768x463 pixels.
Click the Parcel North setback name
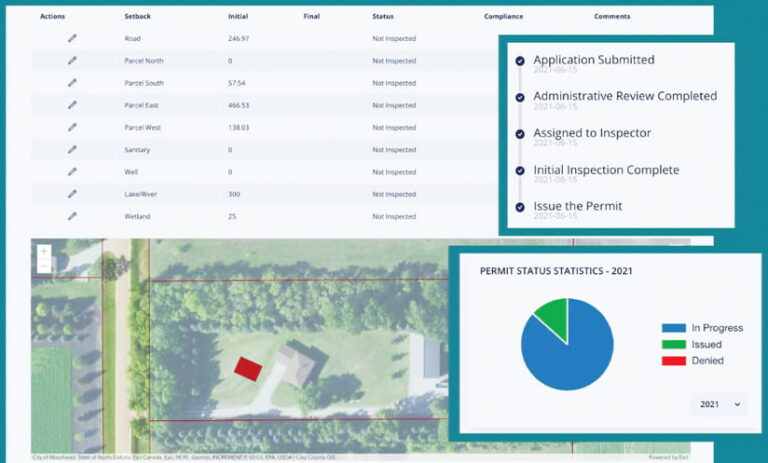(x=144, y=61)
